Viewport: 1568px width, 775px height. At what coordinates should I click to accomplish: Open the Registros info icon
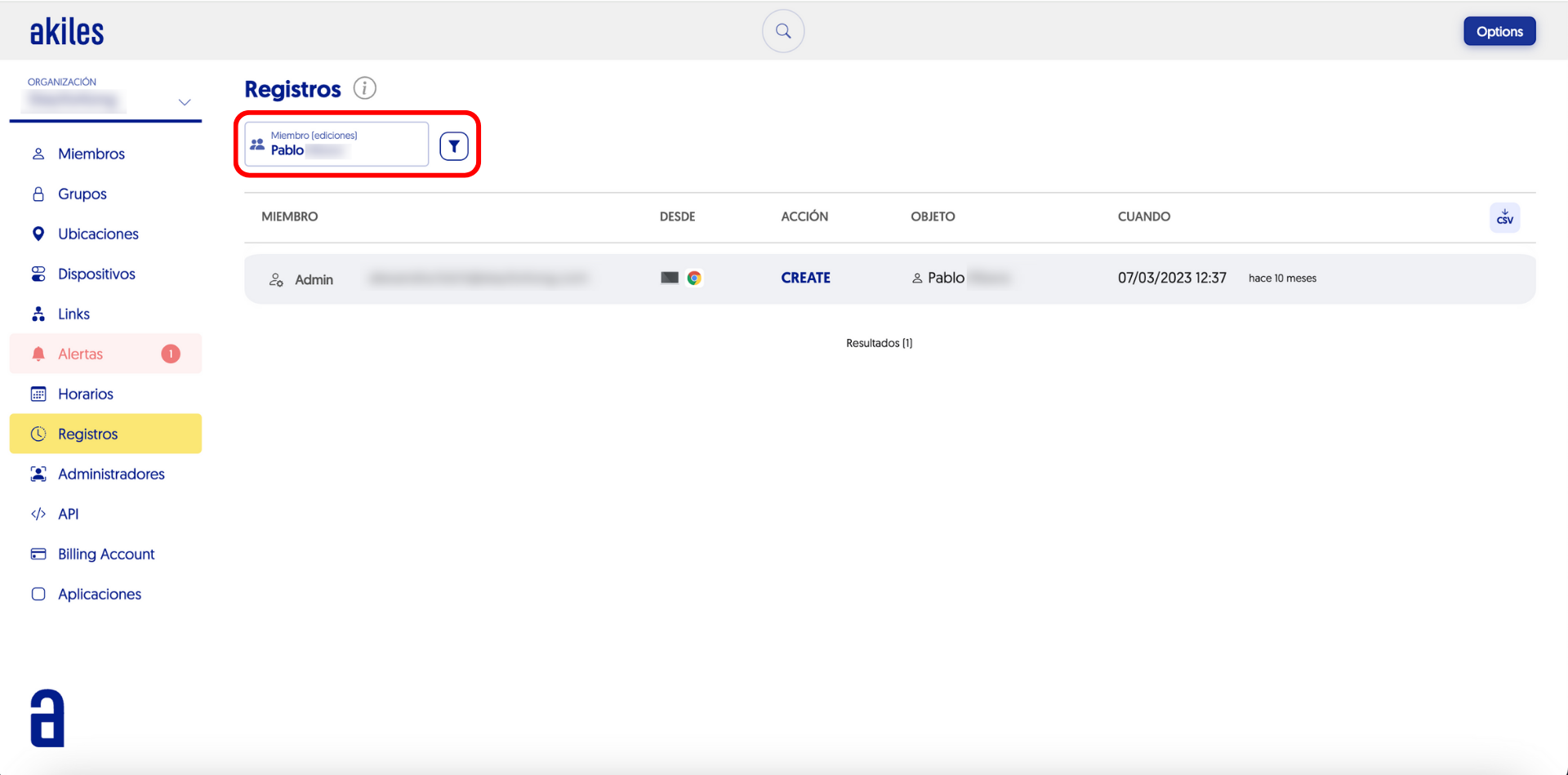[x=364, y=88]
